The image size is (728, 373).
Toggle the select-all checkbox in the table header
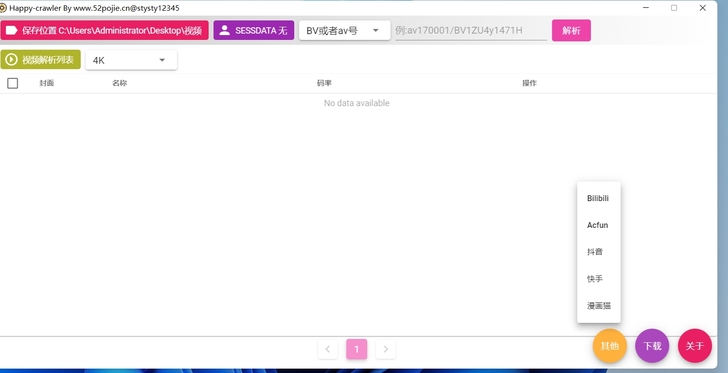click(13, 83)
